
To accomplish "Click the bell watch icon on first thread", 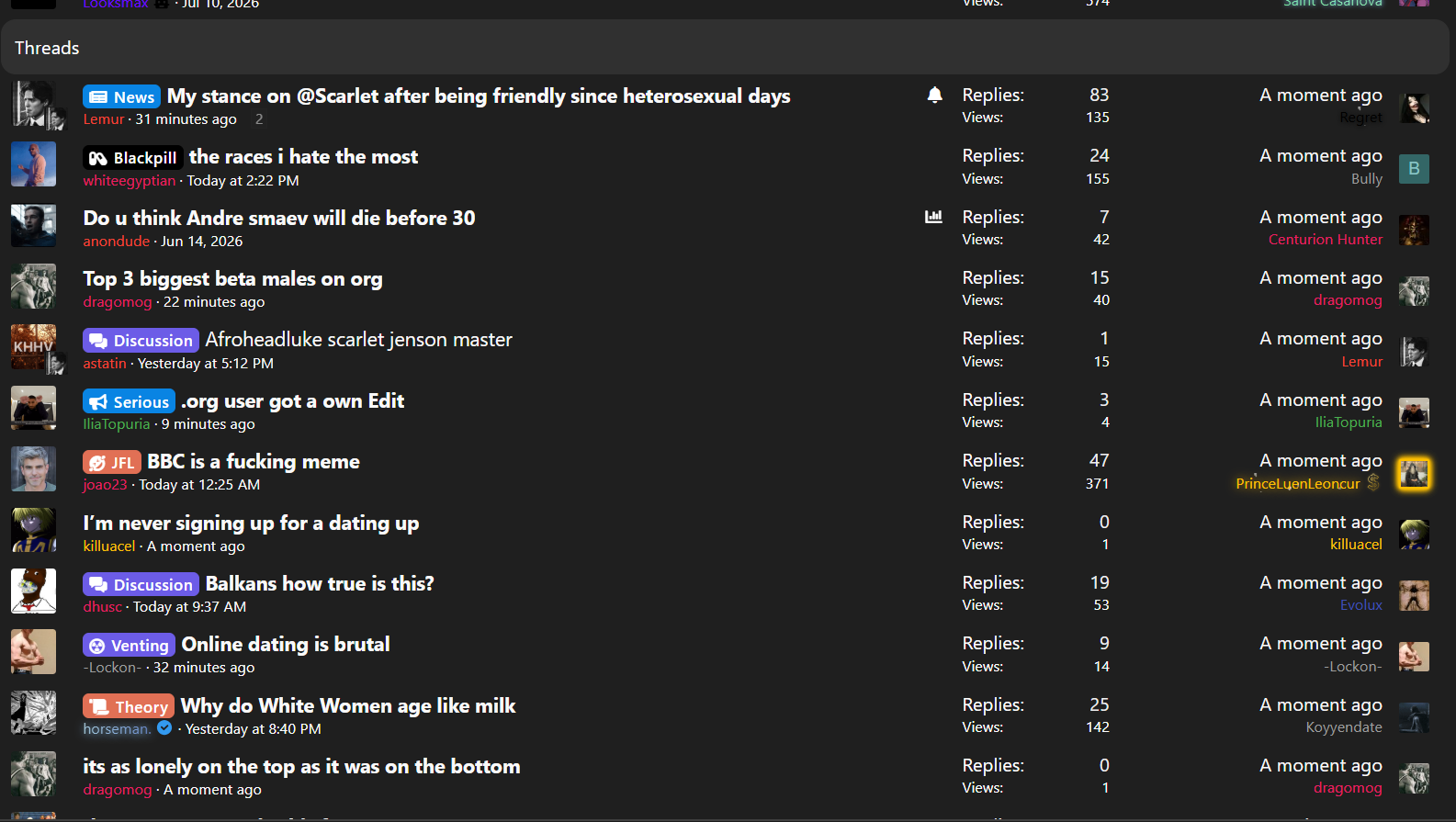I will pyautogui.click(x=934, y=95).
